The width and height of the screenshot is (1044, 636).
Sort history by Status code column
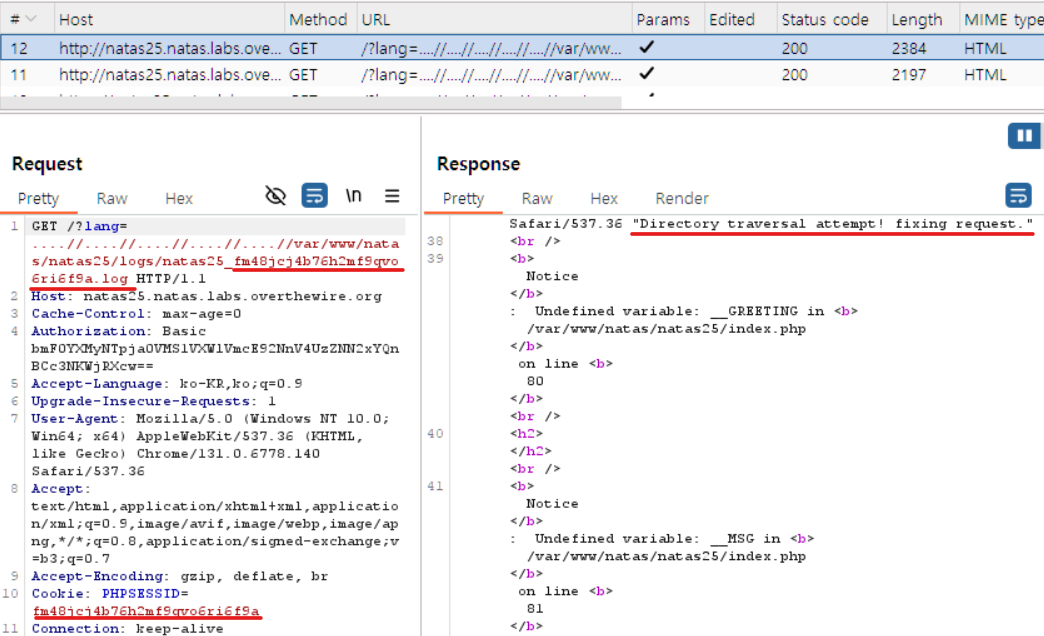[x=827, y=19]
